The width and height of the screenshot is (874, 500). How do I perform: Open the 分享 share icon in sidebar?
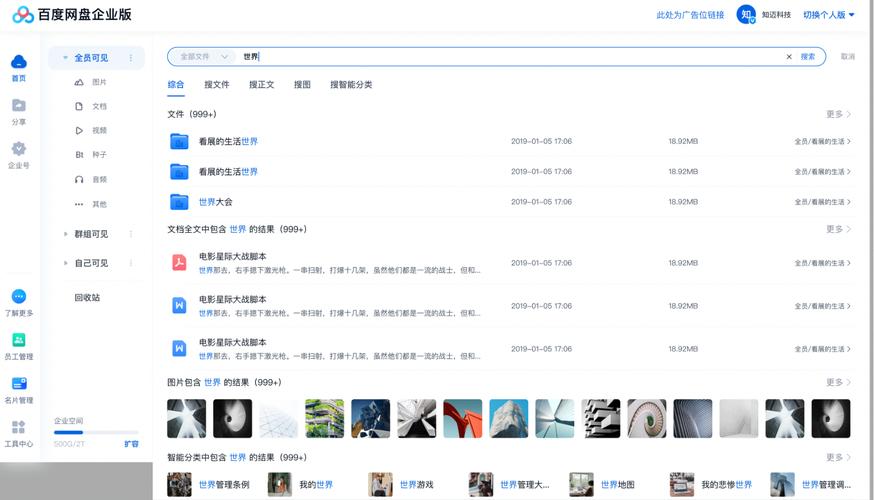click(x=19, y=105)
